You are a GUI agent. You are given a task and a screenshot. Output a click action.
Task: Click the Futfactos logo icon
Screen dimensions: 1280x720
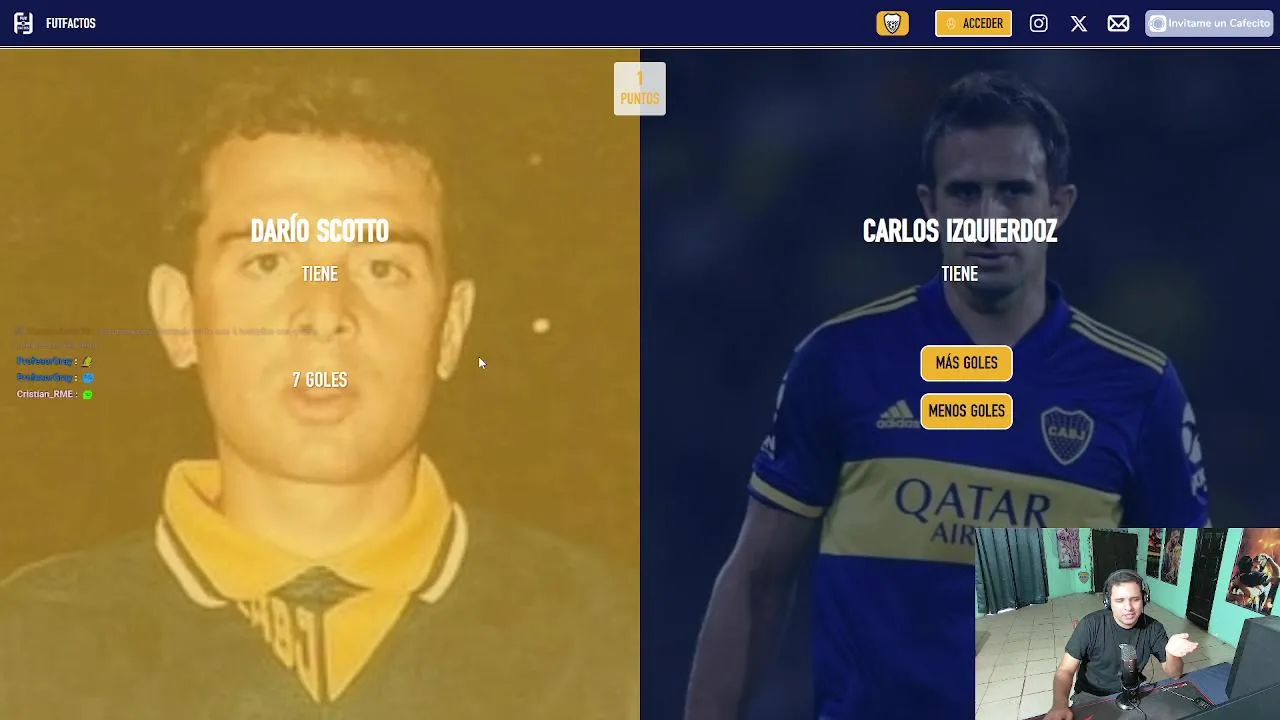tap(23, 23)
